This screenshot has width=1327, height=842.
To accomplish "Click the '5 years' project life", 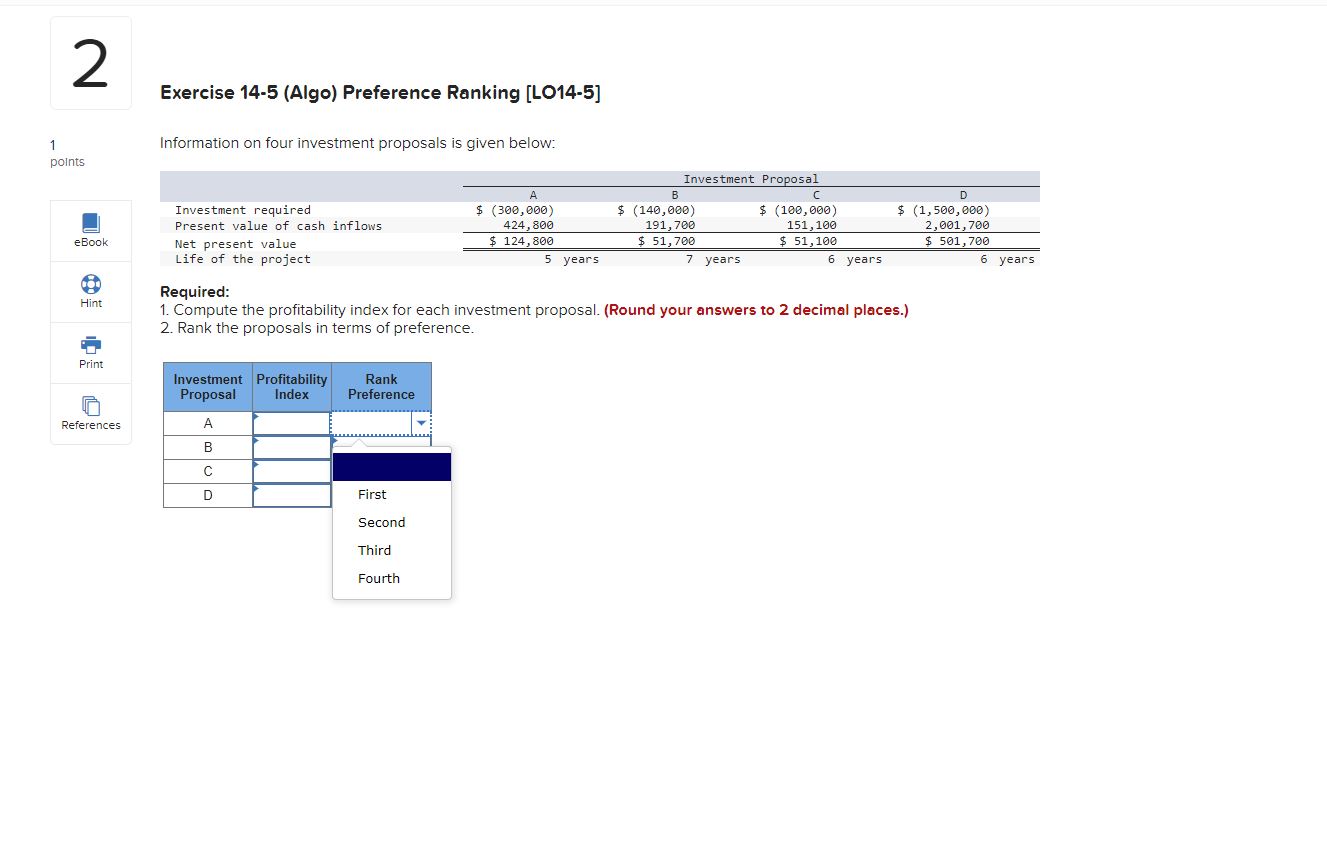I will [572, 259].
